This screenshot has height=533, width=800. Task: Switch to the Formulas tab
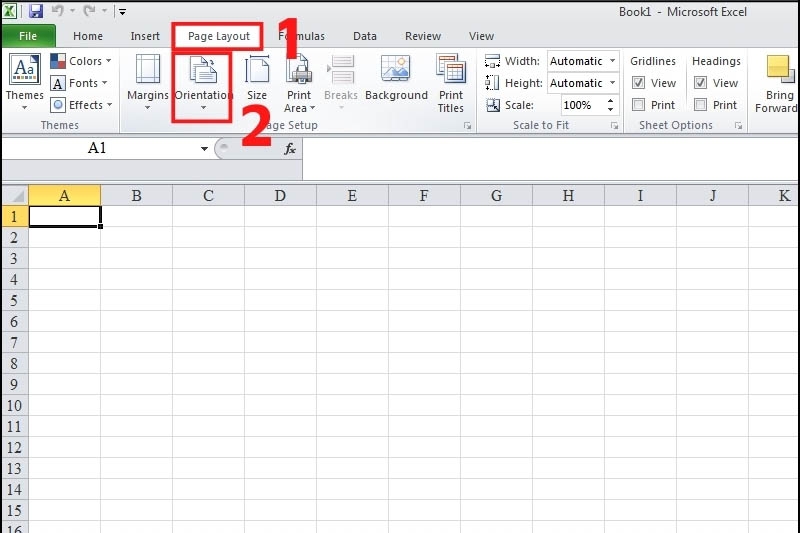(302, 36)
